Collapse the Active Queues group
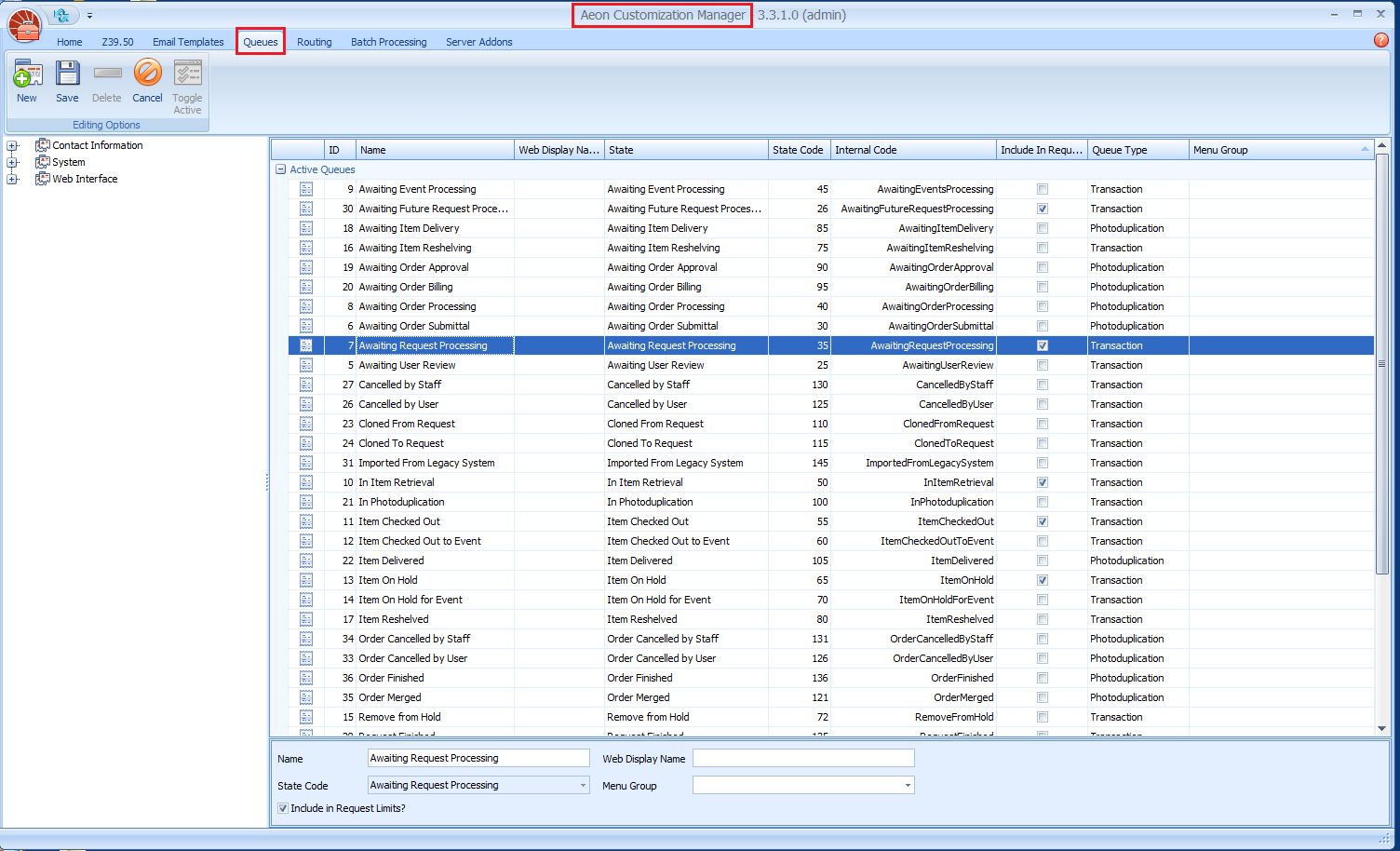Image resolution: width=1400 pixels, height=851 pixels. (x=280, y=169)
